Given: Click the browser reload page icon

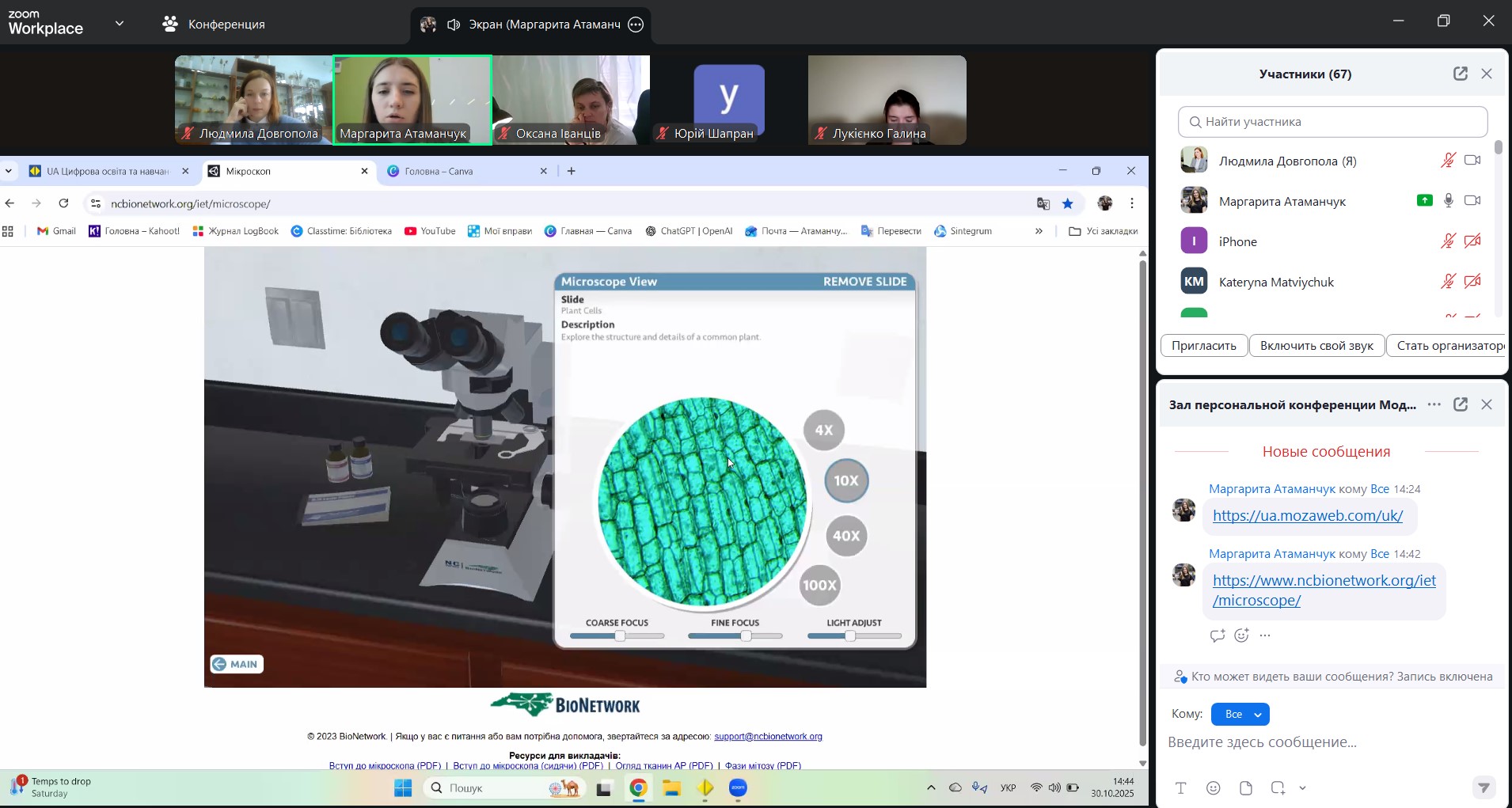Looking at the screenshot, I should click(63, 203).
